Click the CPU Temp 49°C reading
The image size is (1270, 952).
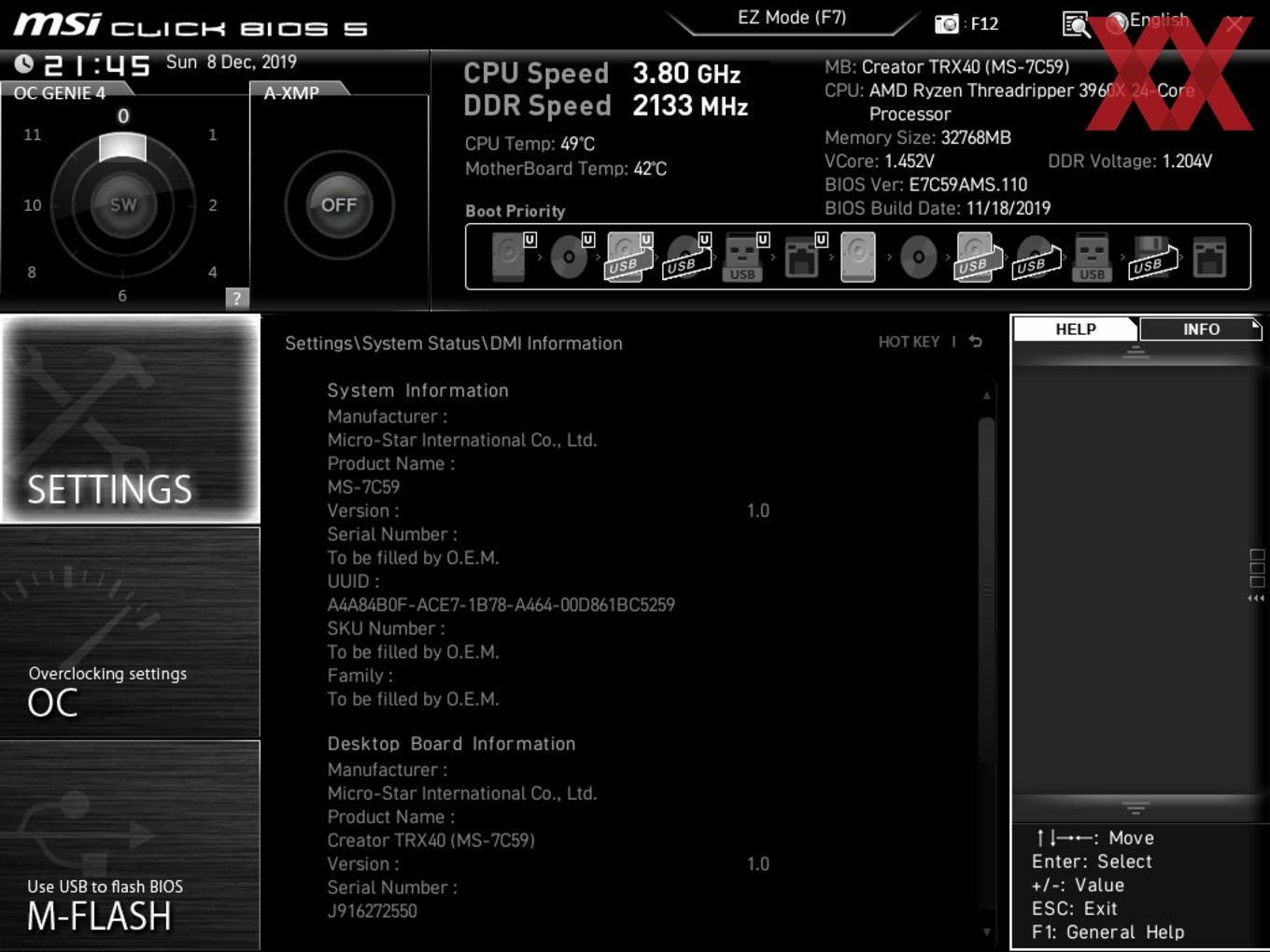pyautogui.click(x=529, y=144)
